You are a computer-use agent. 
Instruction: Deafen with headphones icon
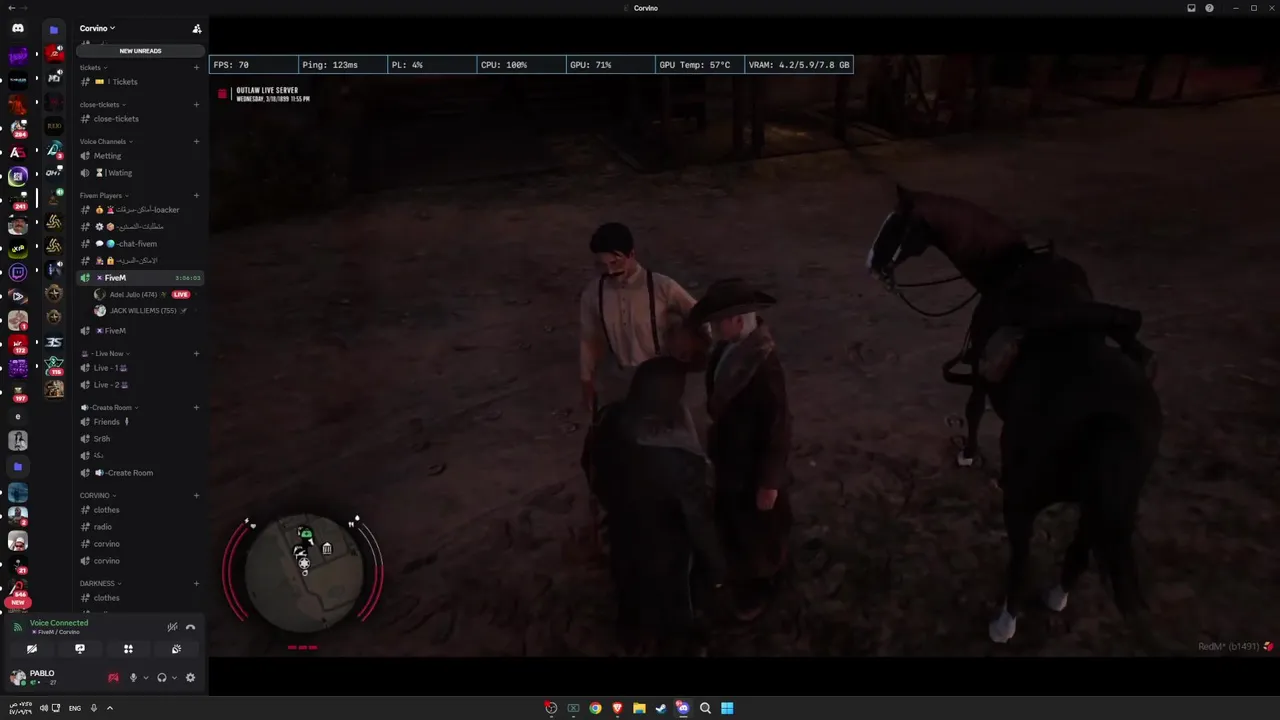pos(162,678)
